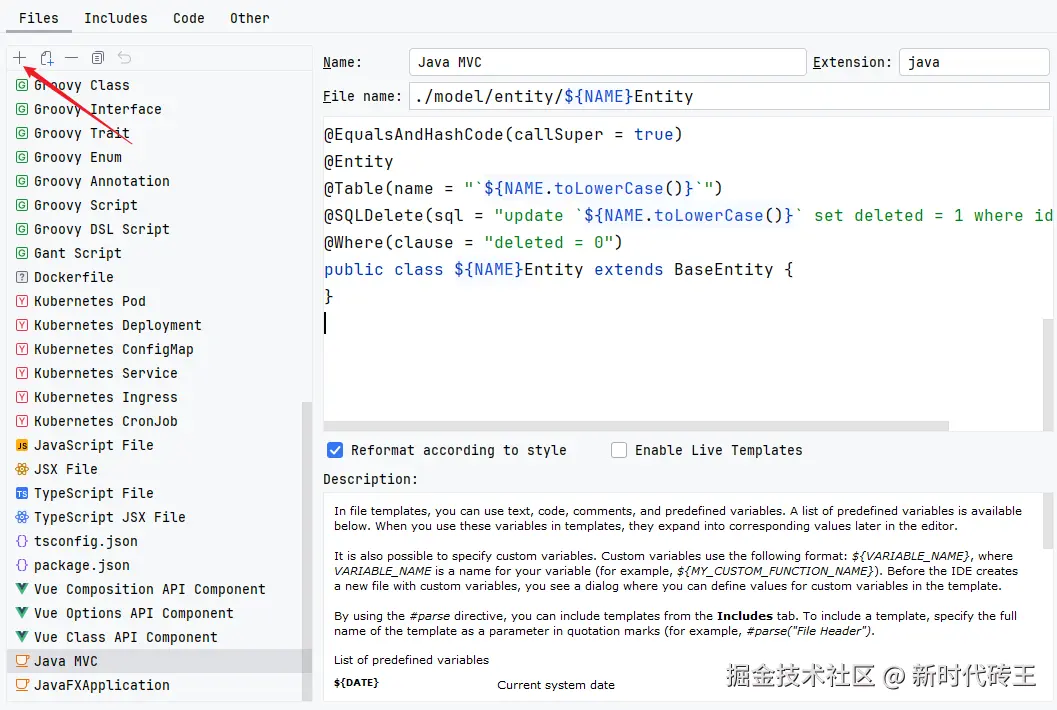Select the Vue Class API Component icon
The width and height of the screenshot is (1057, 710).
coord(22,637)
